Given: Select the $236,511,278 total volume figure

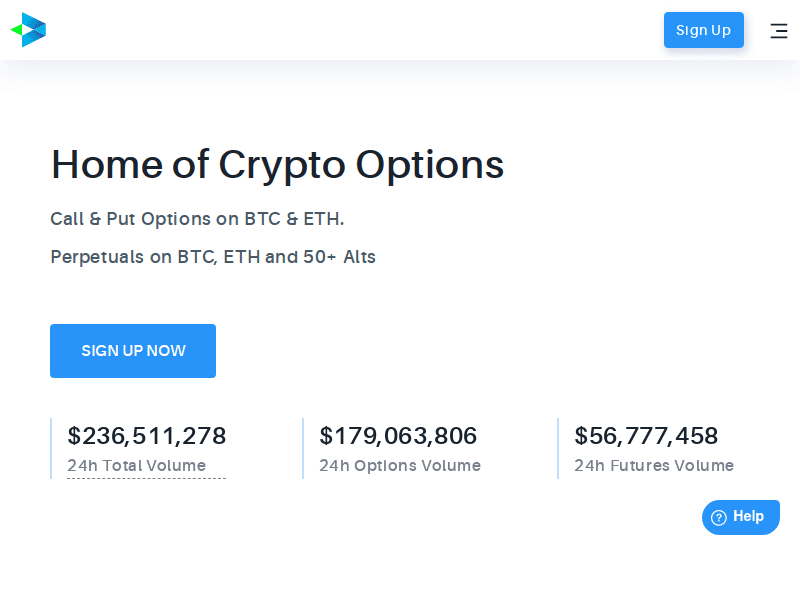Looking at the screenshot, I should [x=147, y=436].
